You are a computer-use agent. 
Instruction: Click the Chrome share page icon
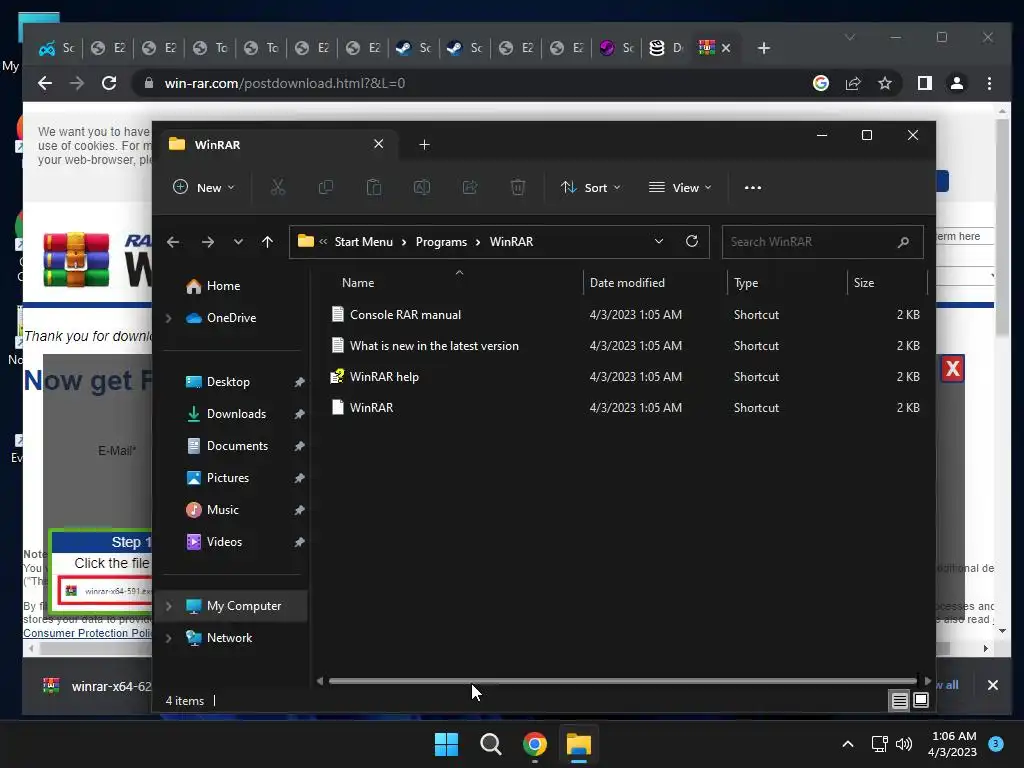853,83
